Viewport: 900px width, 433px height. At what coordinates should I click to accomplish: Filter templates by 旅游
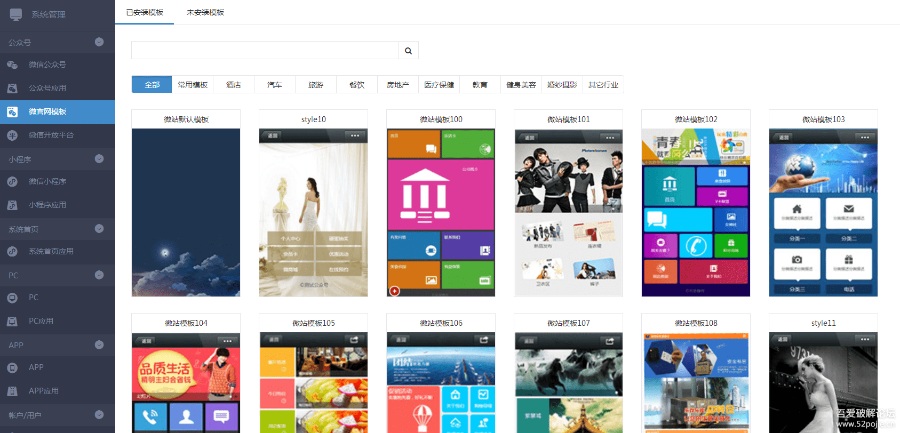(316, 84)
